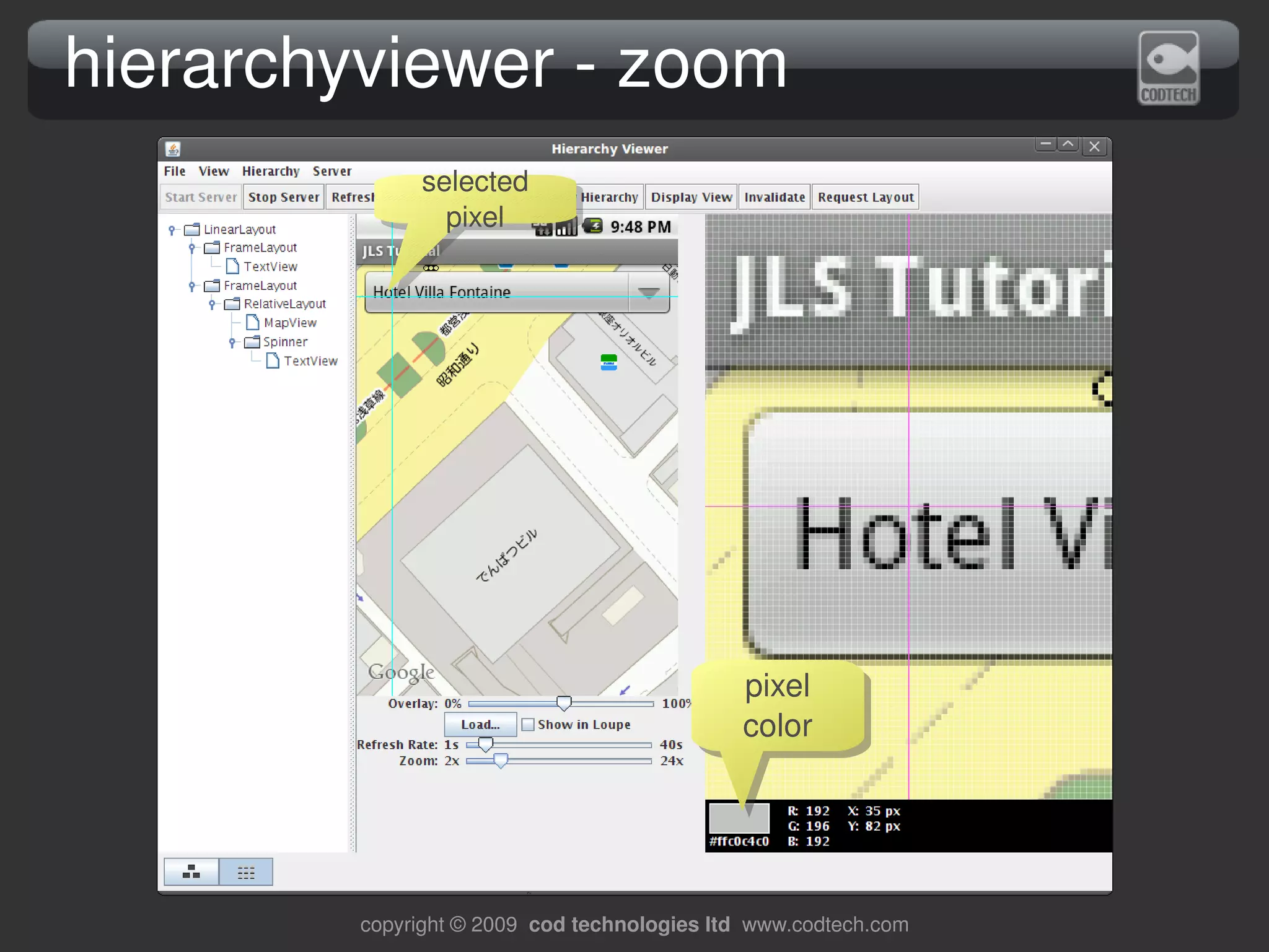The height and width of the screenshot is (952, 1269).
Task: Click the selected pixel color swatch
Action: [x=739, y=818]
